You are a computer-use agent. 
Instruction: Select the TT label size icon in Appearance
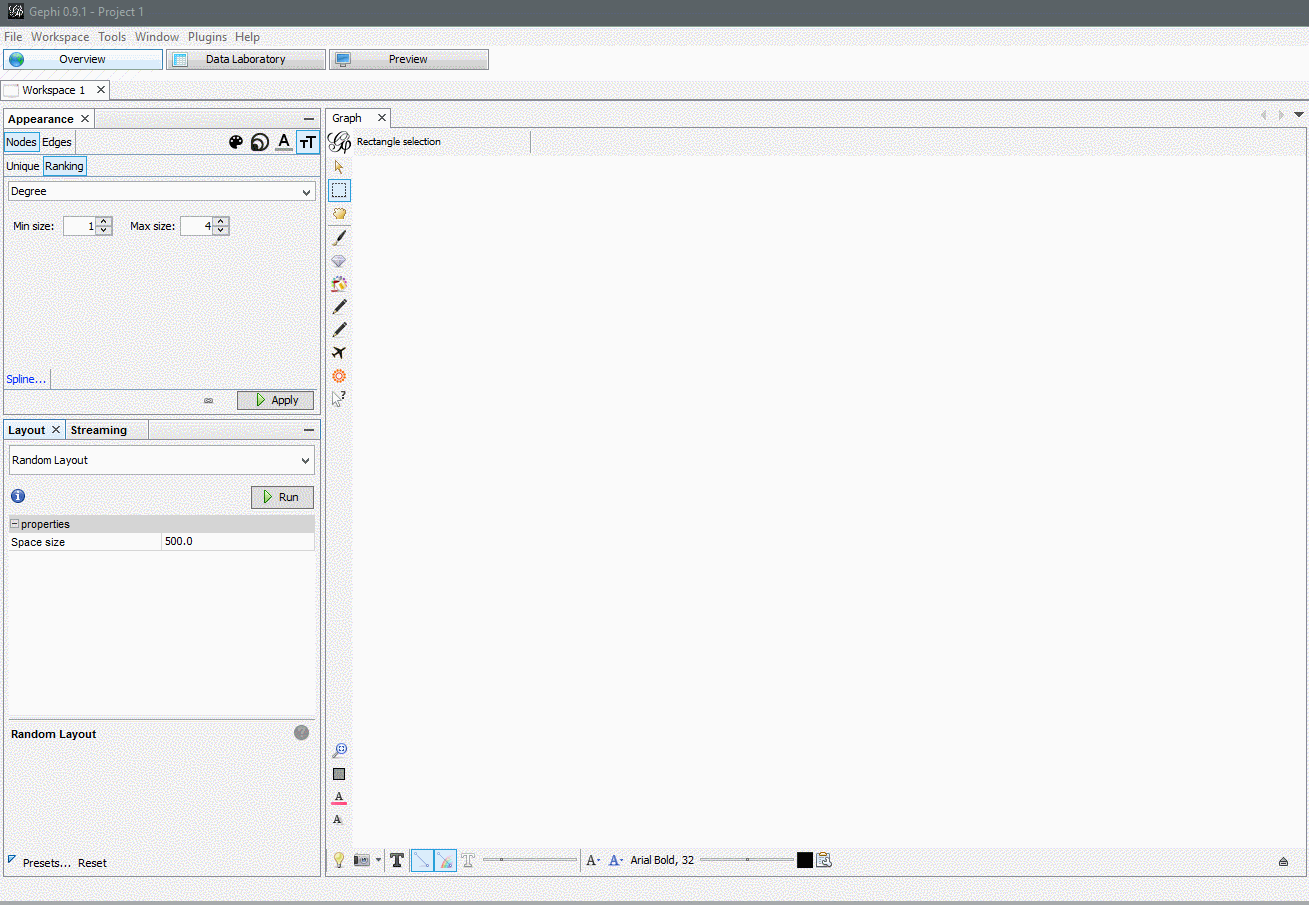pos(308,142)
